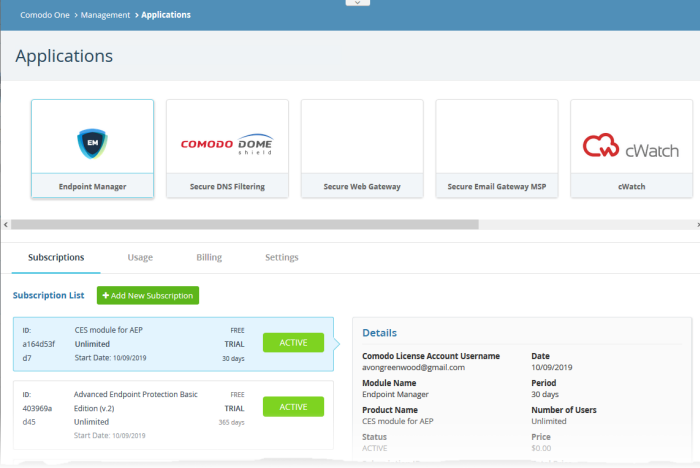The image size is (700, 468).
Task: Click the Endpoint Manager tile label
Action: (92, 187)
